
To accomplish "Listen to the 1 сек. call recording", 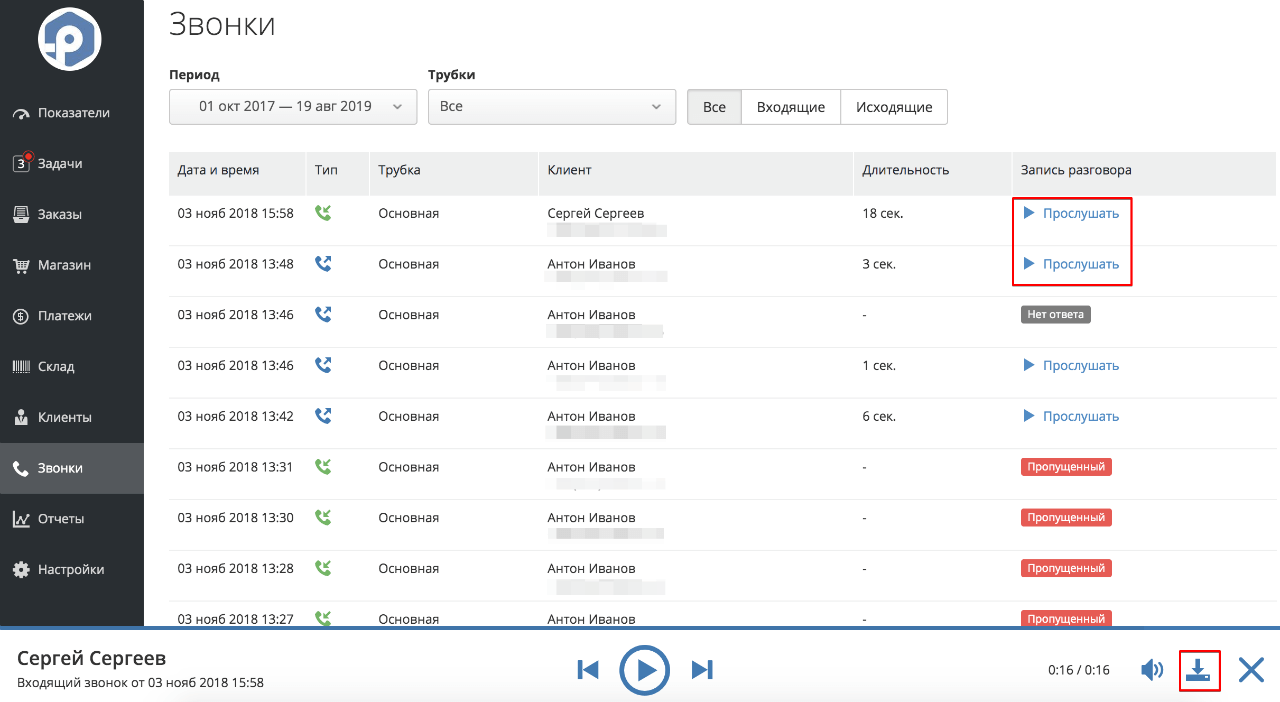I will pyautogui.click(x=1071, y=365).
